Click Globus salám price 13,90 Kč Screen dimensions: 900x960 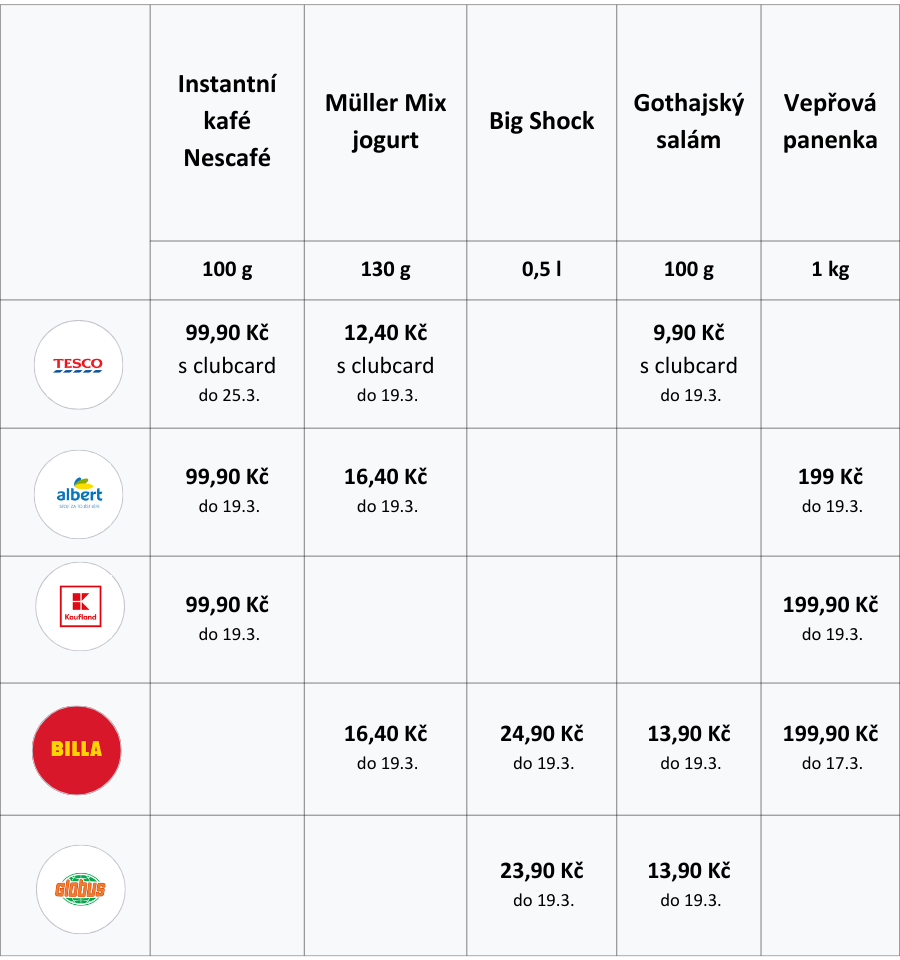pyautogui.click(x=689, y=871)
